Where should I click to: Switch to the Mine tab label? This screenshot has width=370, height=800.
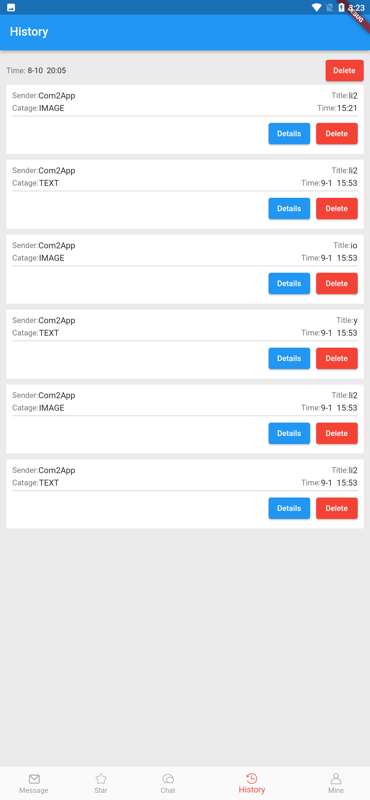pyautogui.click(x=336, y=790)
